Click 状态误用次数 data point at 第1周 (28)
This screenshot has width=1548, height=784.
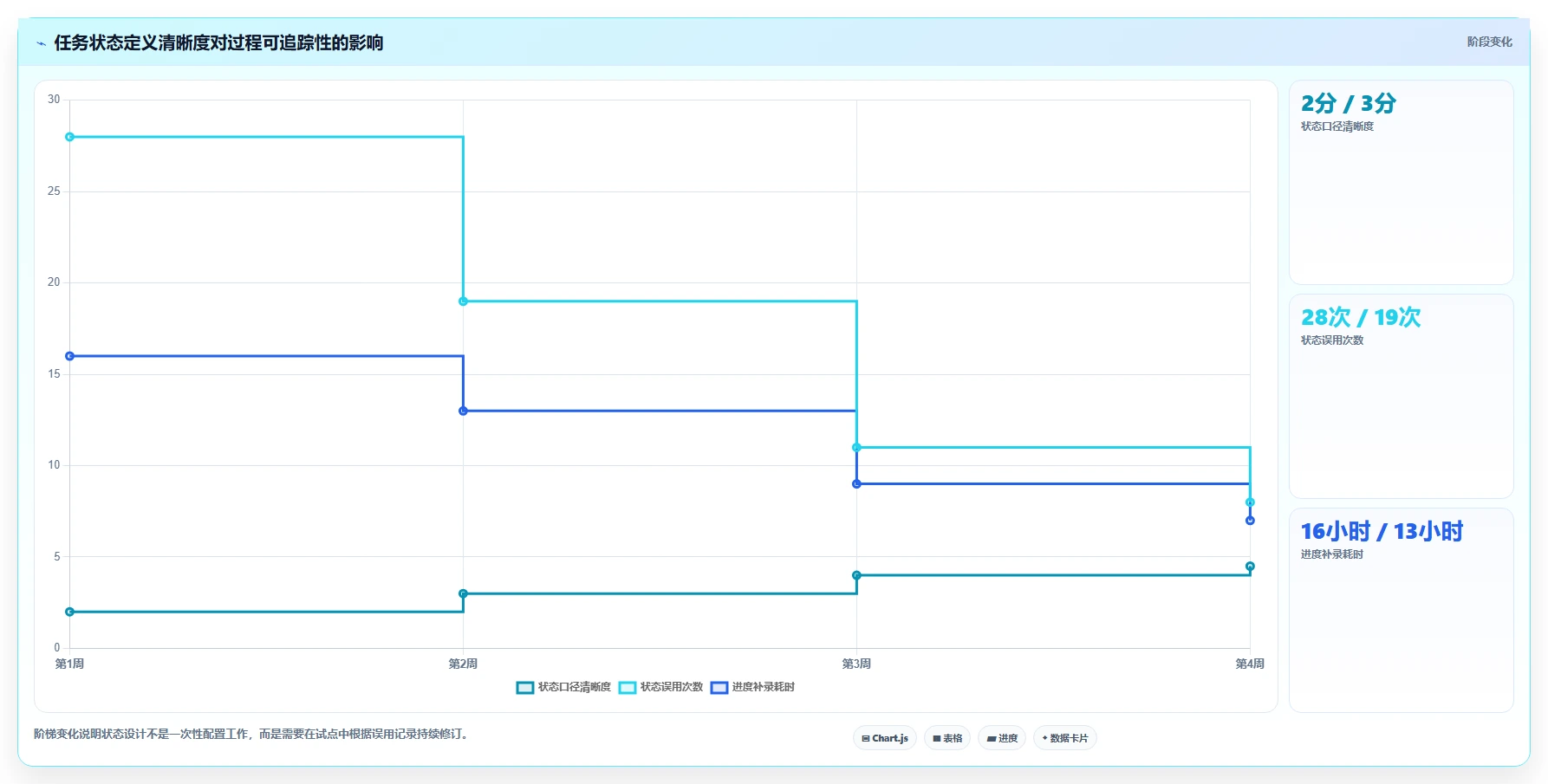click(x=70, y=137)
